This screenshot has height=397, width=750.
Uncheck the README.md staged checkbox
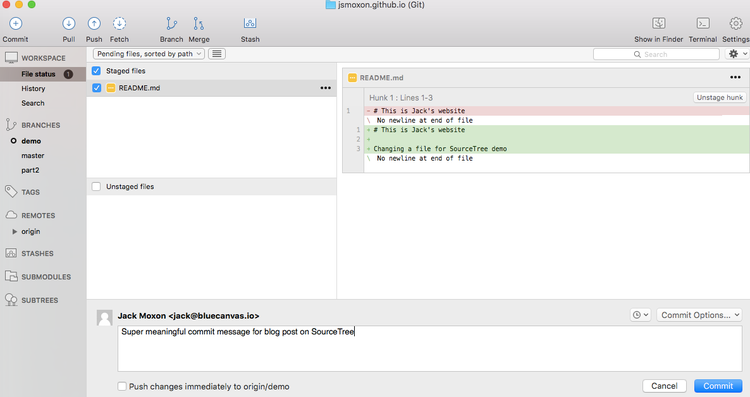pos(97,88)
